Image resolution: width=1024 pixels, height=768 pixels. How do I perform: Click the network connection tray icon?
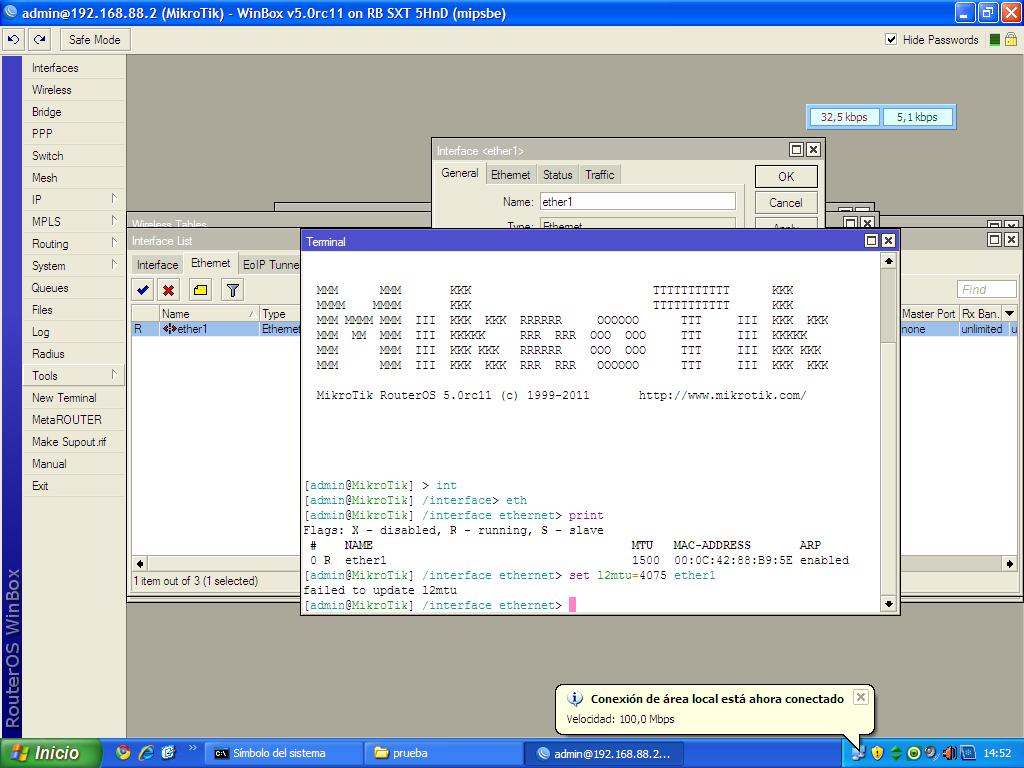coord(858,753)
